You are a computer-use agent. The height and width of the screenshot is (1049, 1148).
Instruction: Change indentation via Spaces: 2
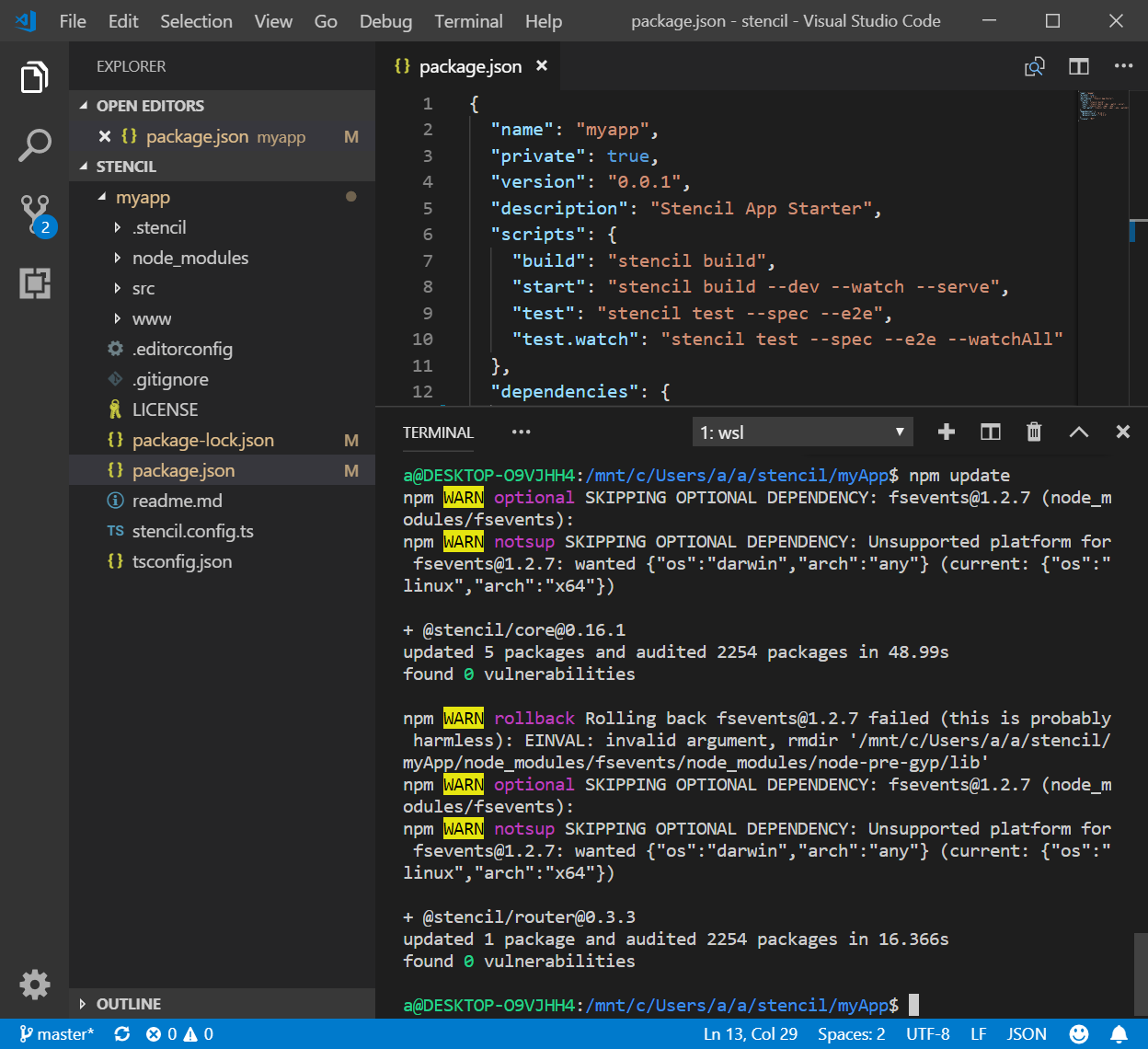click(852, 1034)
